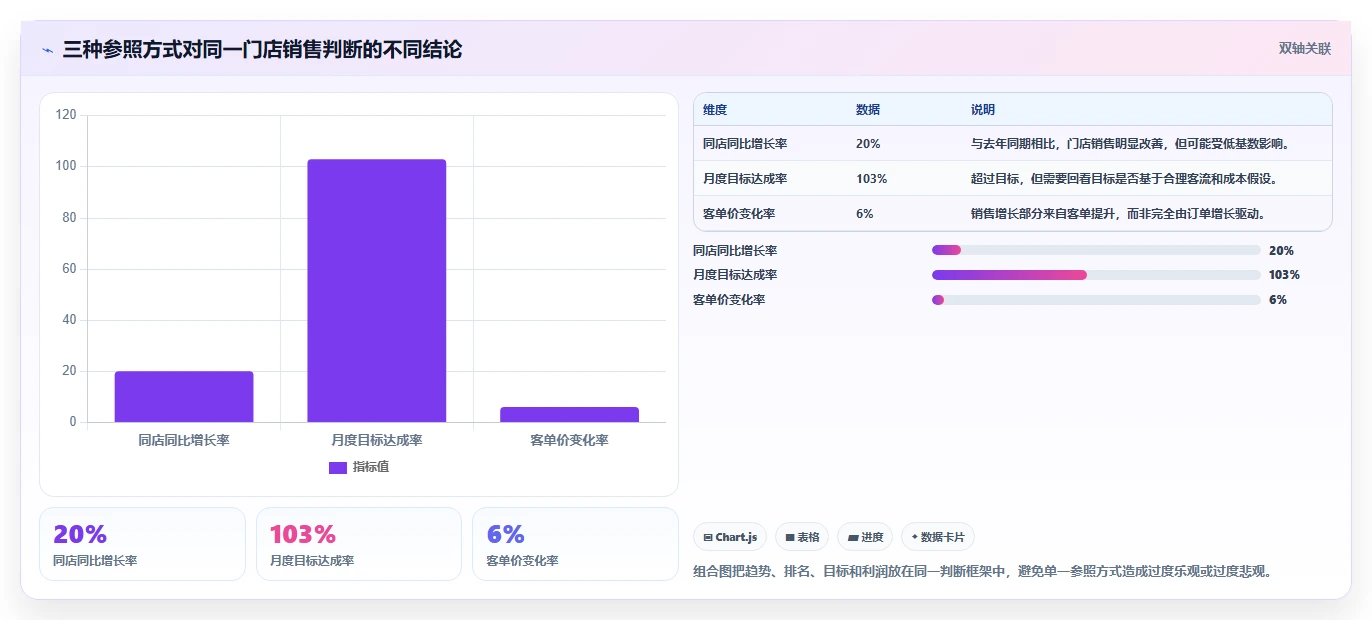Viewport: 1372px width, 620px height.
Task: Click the 月度目标达成率 progress list label
Action: pyautogui.click(x=735, y=275)
